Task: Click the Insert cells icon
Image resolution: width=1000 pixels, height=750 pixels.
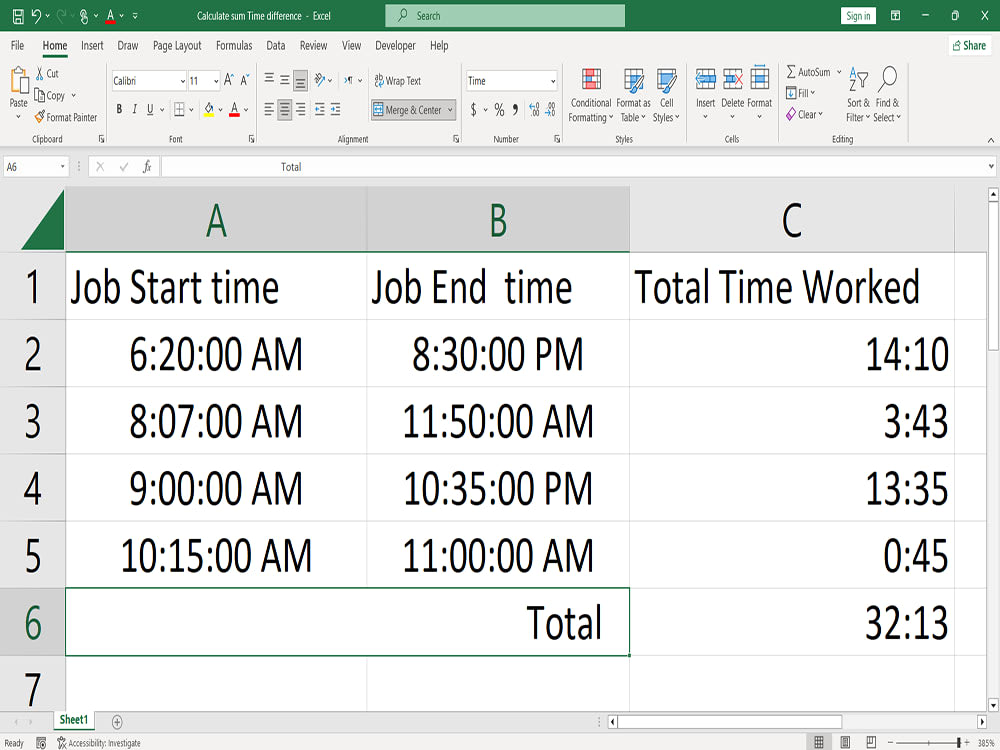Action: coord(705,79)
